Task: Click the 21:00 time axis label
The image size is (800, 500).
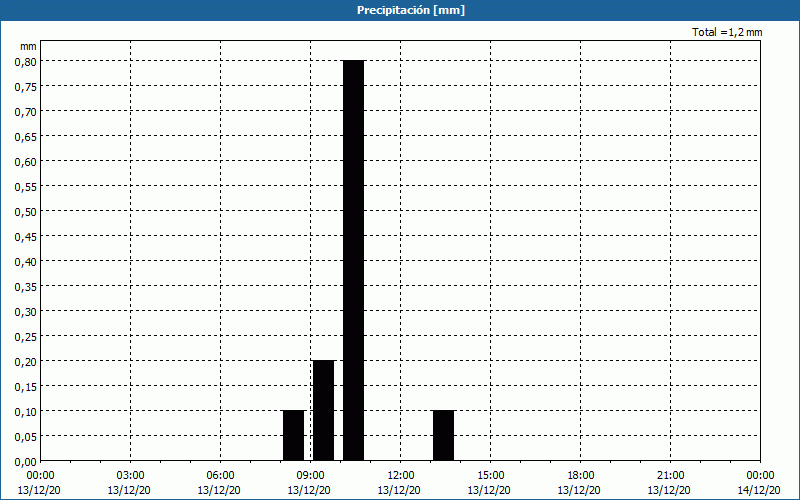Action: [670, 476]
